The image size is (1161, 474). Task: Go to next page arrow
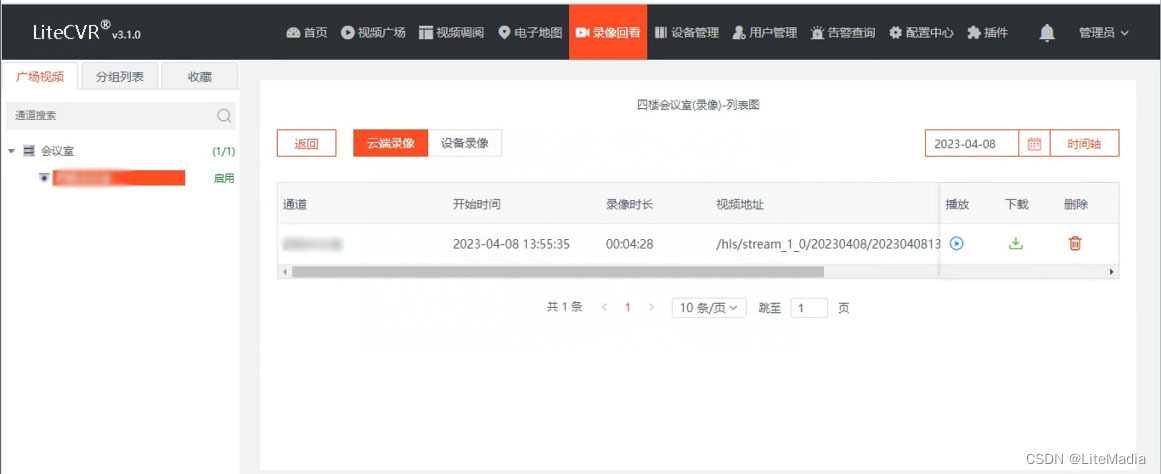pyautogui.click(x=651, y=307)
